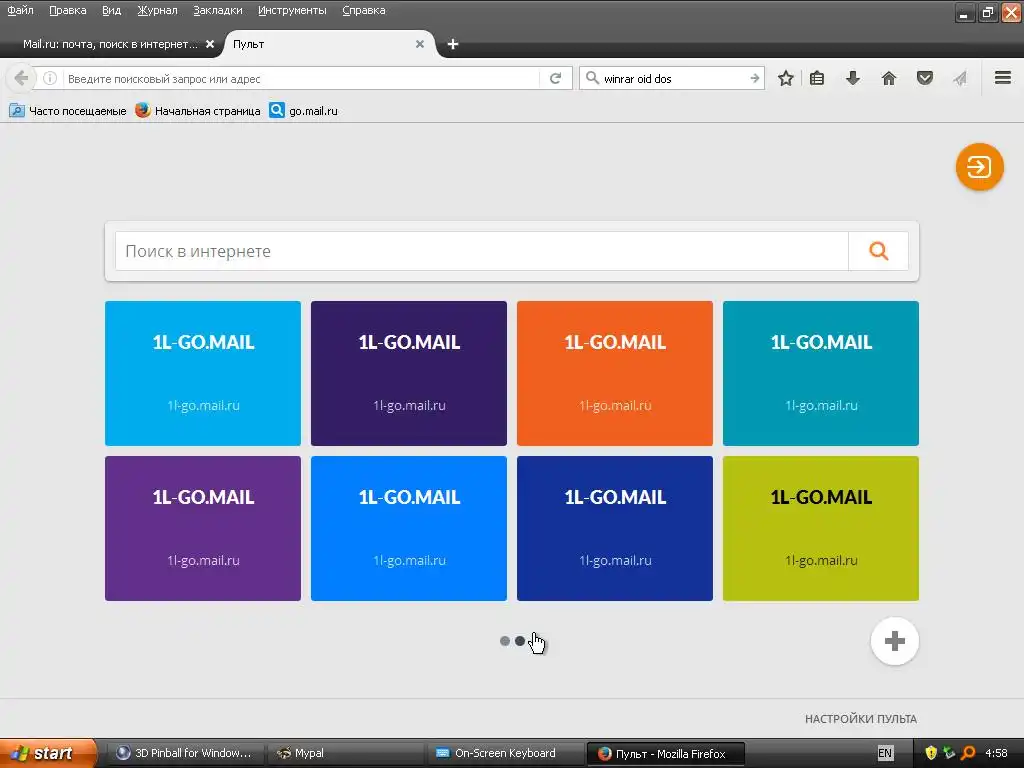This screenshot has width=1024, height=768.
Task: Click the paper plane toolbar icon
Action: tap(959, 78)
